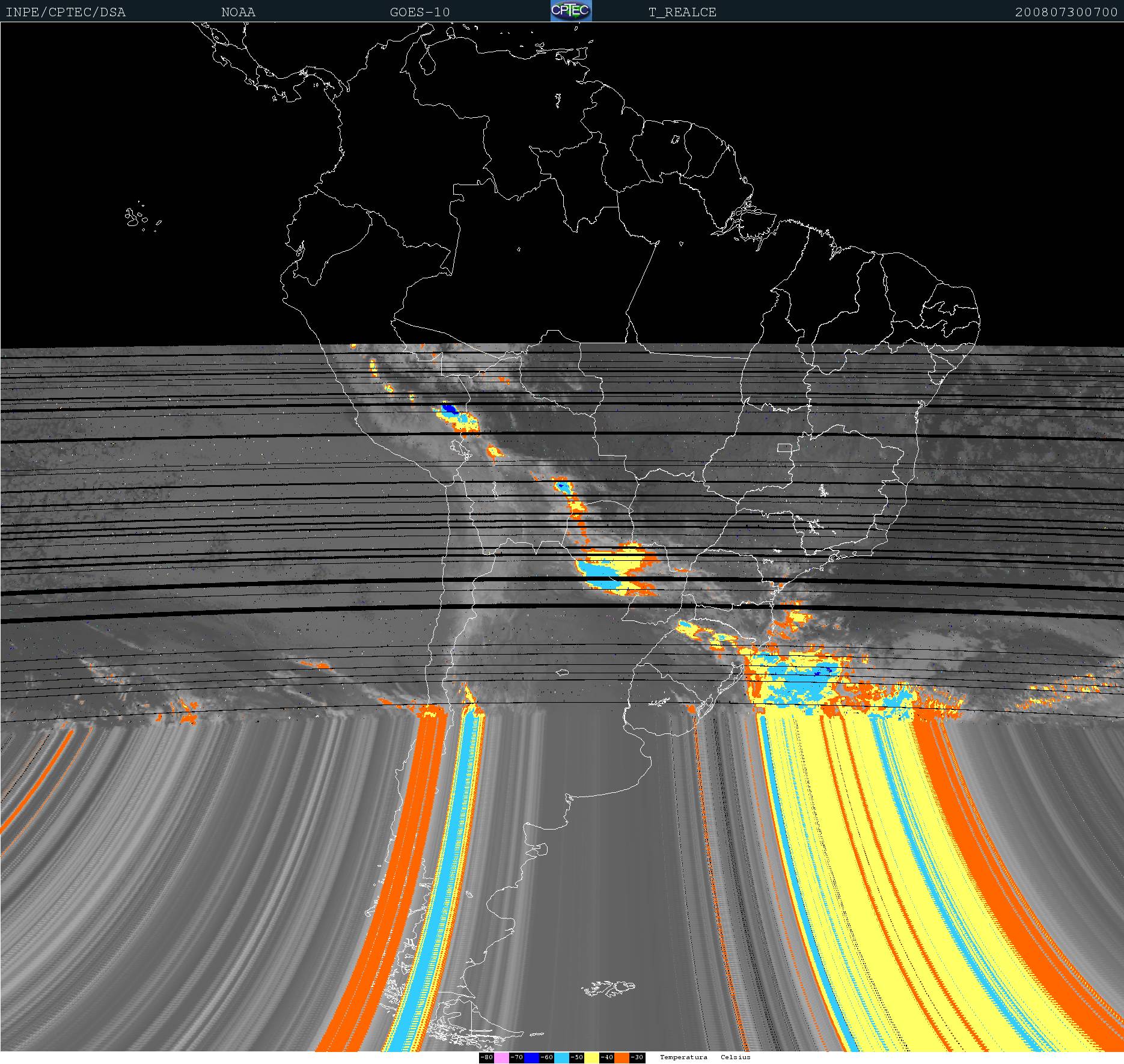
Task: Click the light blue legend swatch
Action: click(561, 1057)
